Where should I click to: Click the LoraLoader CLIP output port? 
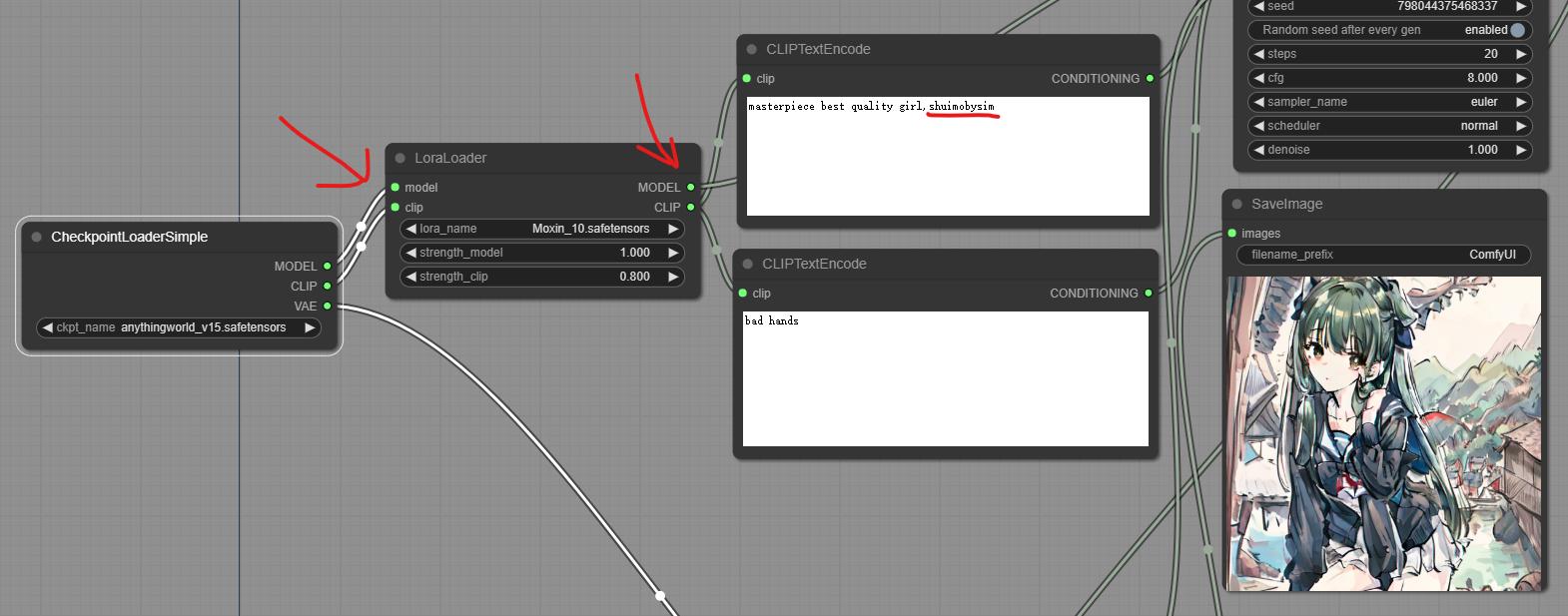tap(690, 207)
